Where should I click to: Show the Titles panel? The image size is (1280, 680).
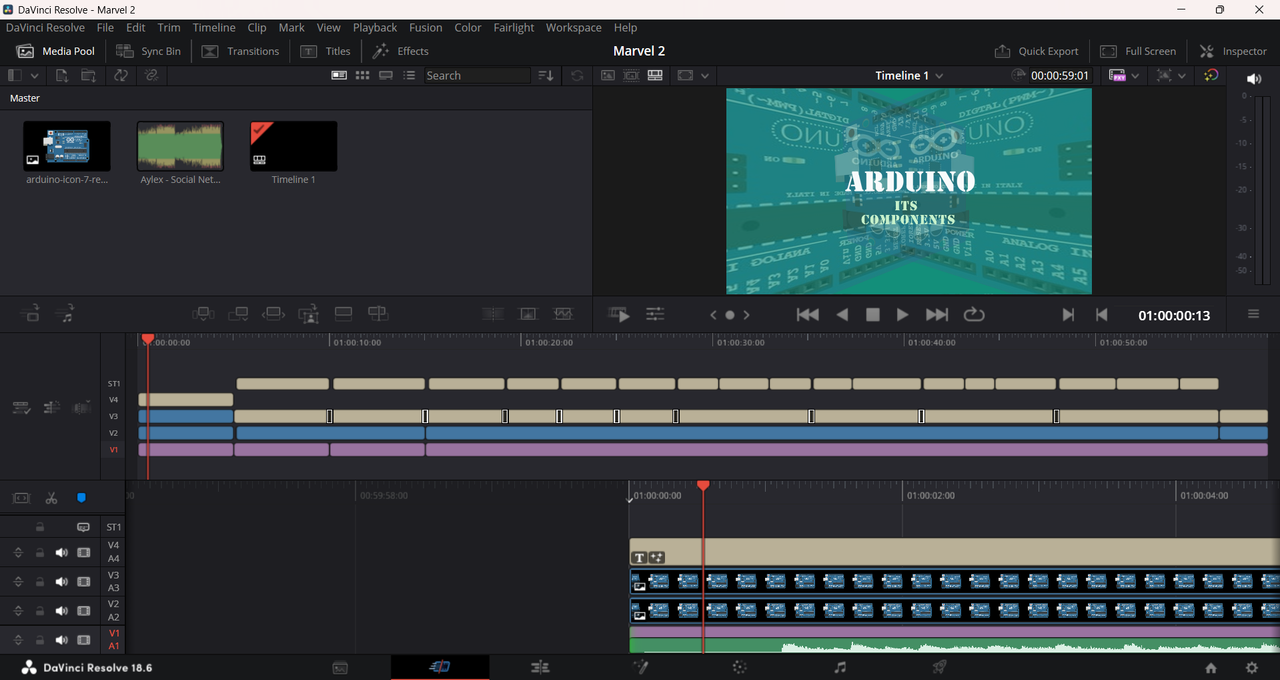[326, 51]
